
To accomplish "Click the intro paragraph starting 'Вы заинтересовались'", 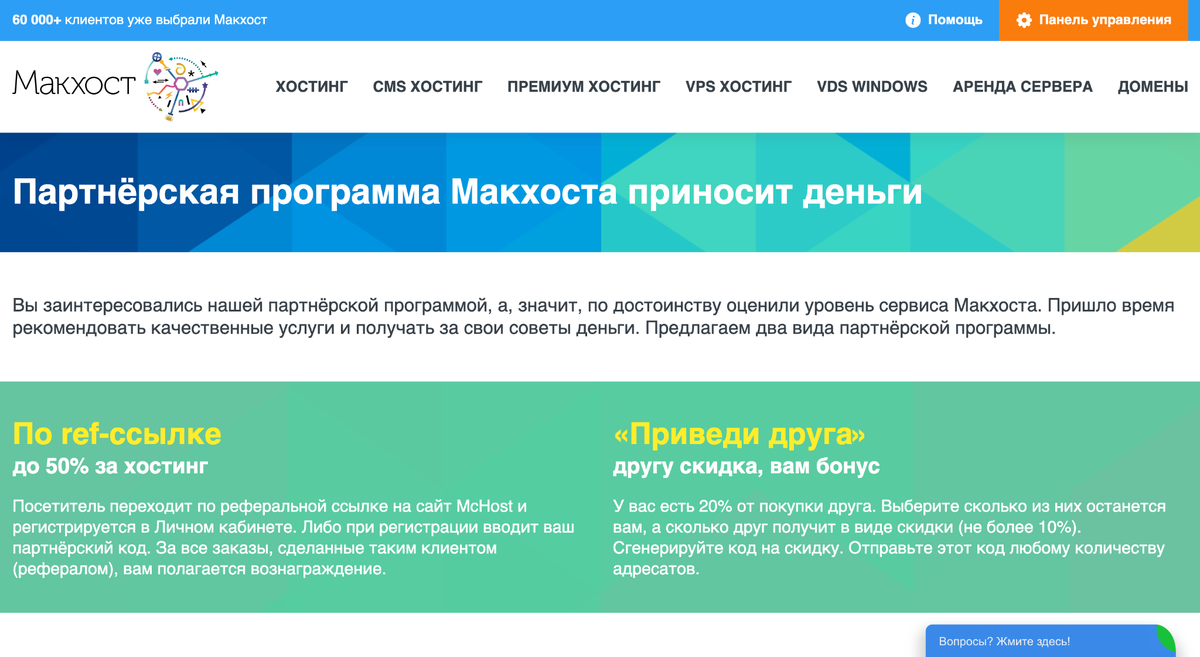I will [x=593, y=315].
